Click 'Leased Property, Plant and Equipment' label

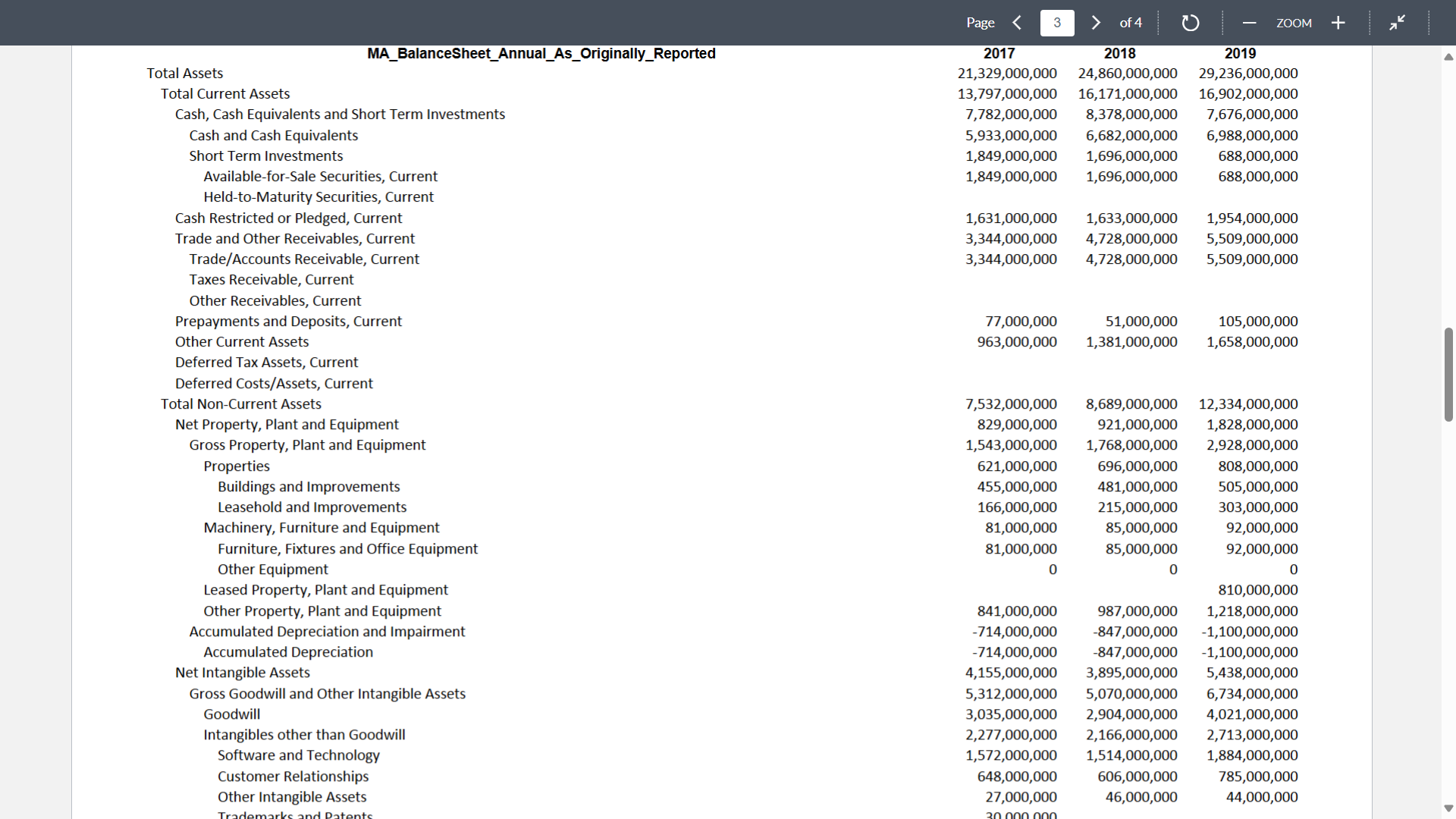326,590
